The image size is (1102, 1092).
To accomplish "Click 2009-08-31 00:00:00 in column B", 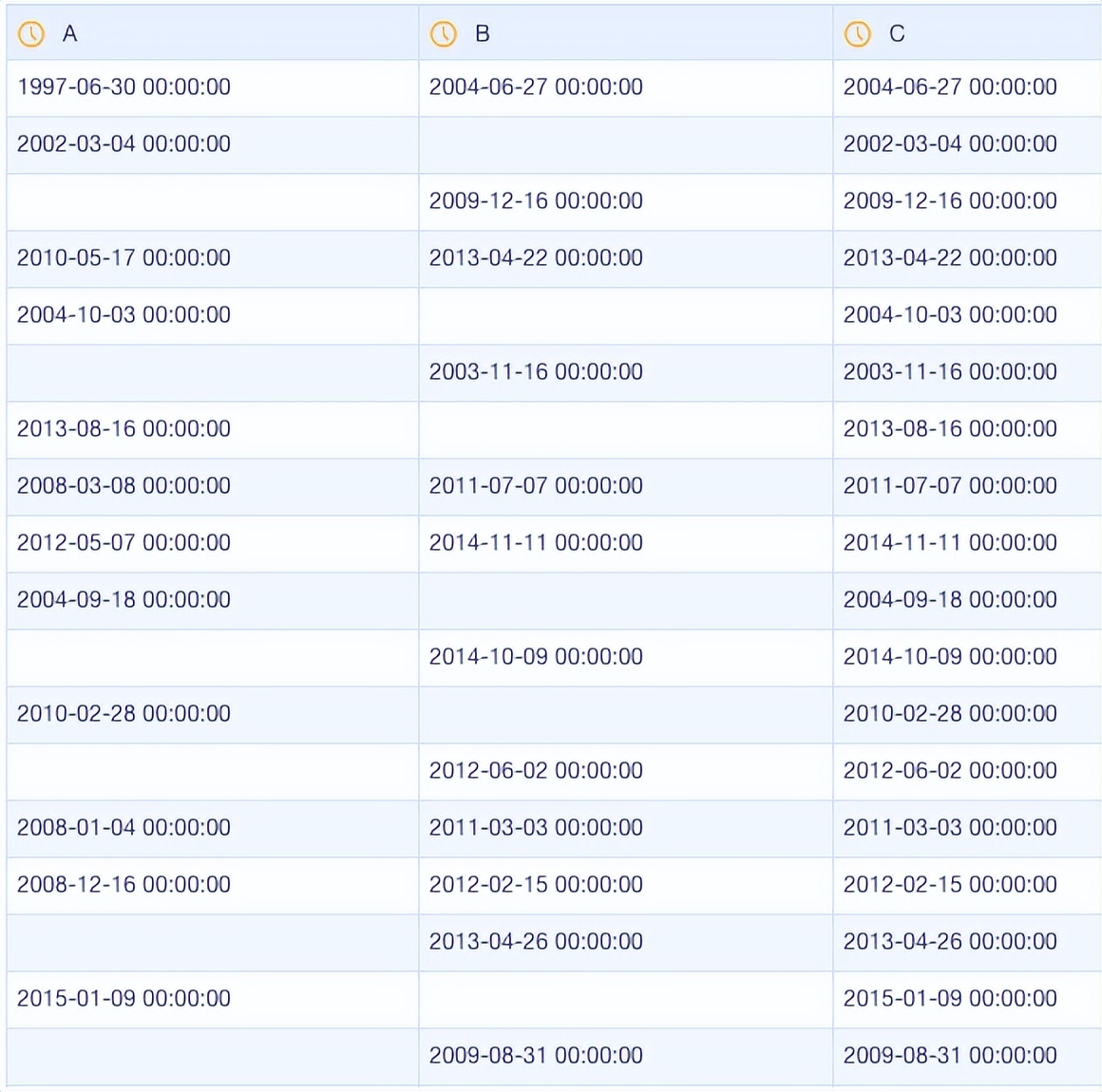I will tap(536, 1055).
